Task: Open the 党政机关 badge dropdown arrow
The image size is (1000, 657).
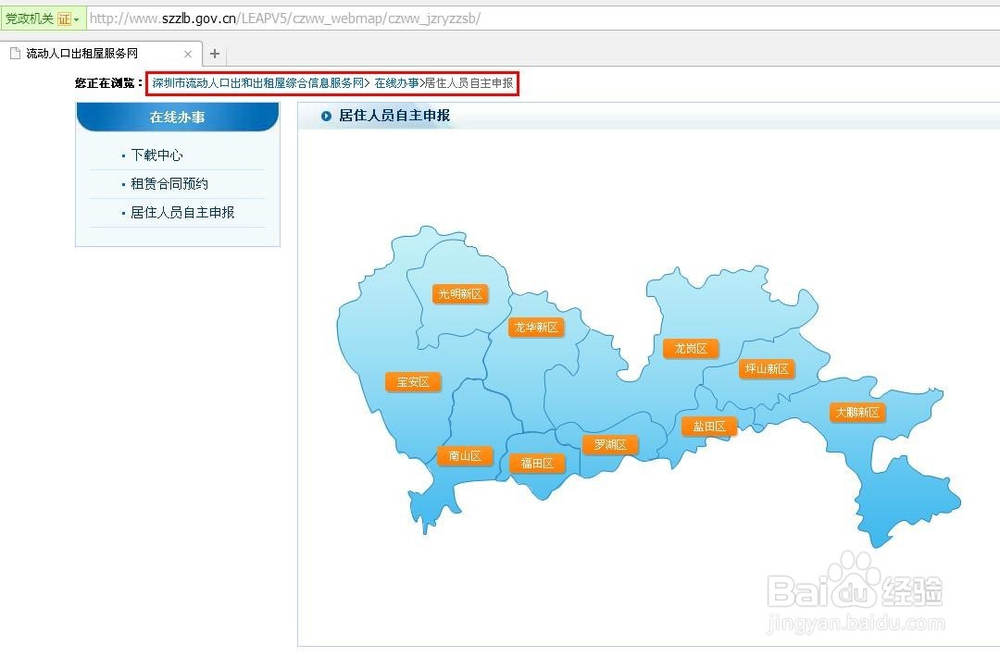Action: [74, 17]
